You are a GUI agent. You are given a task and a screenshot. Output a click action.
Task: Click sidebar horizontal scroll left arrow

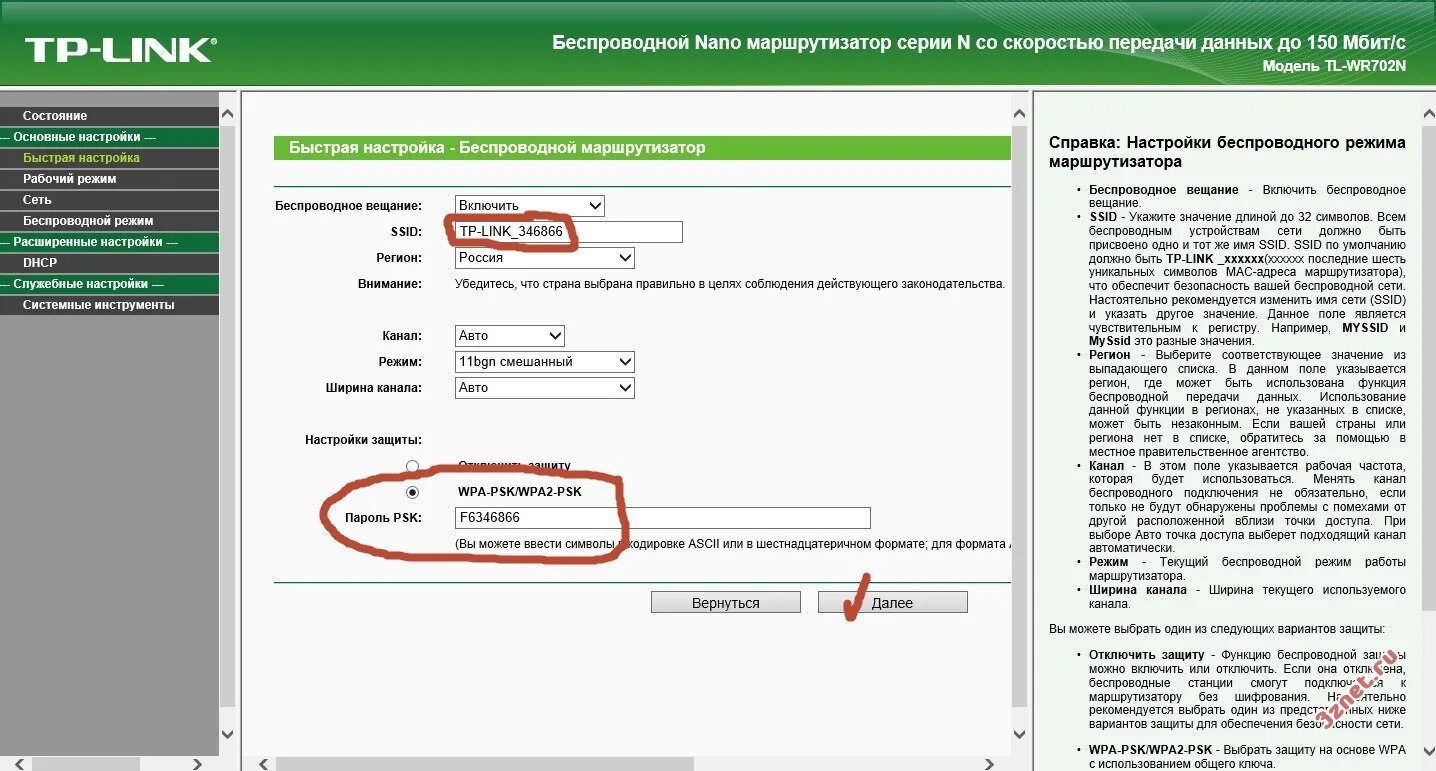[18, 764]
